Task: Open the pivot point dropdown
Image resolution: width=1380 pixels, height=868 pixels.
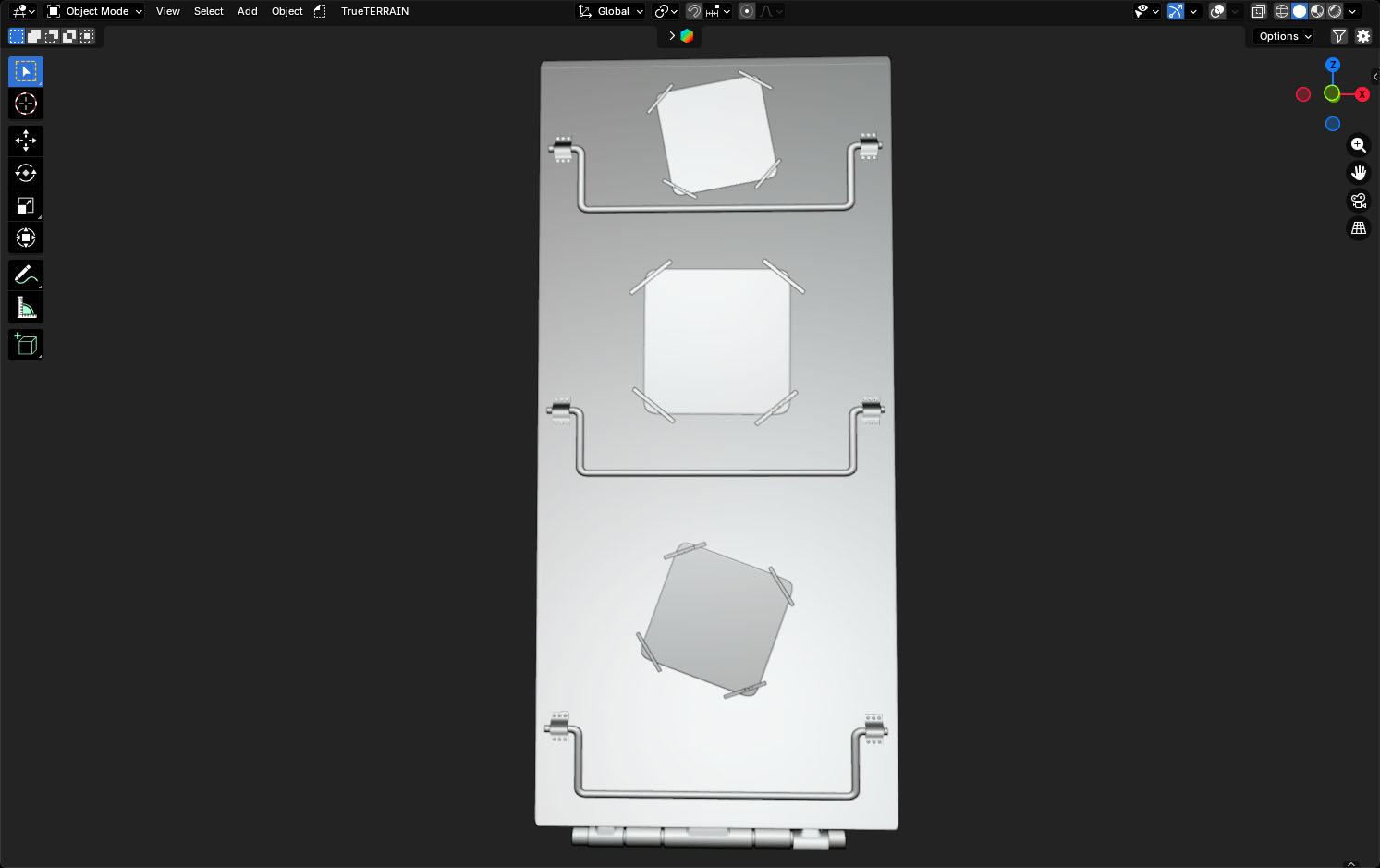Action: [666, 11]
